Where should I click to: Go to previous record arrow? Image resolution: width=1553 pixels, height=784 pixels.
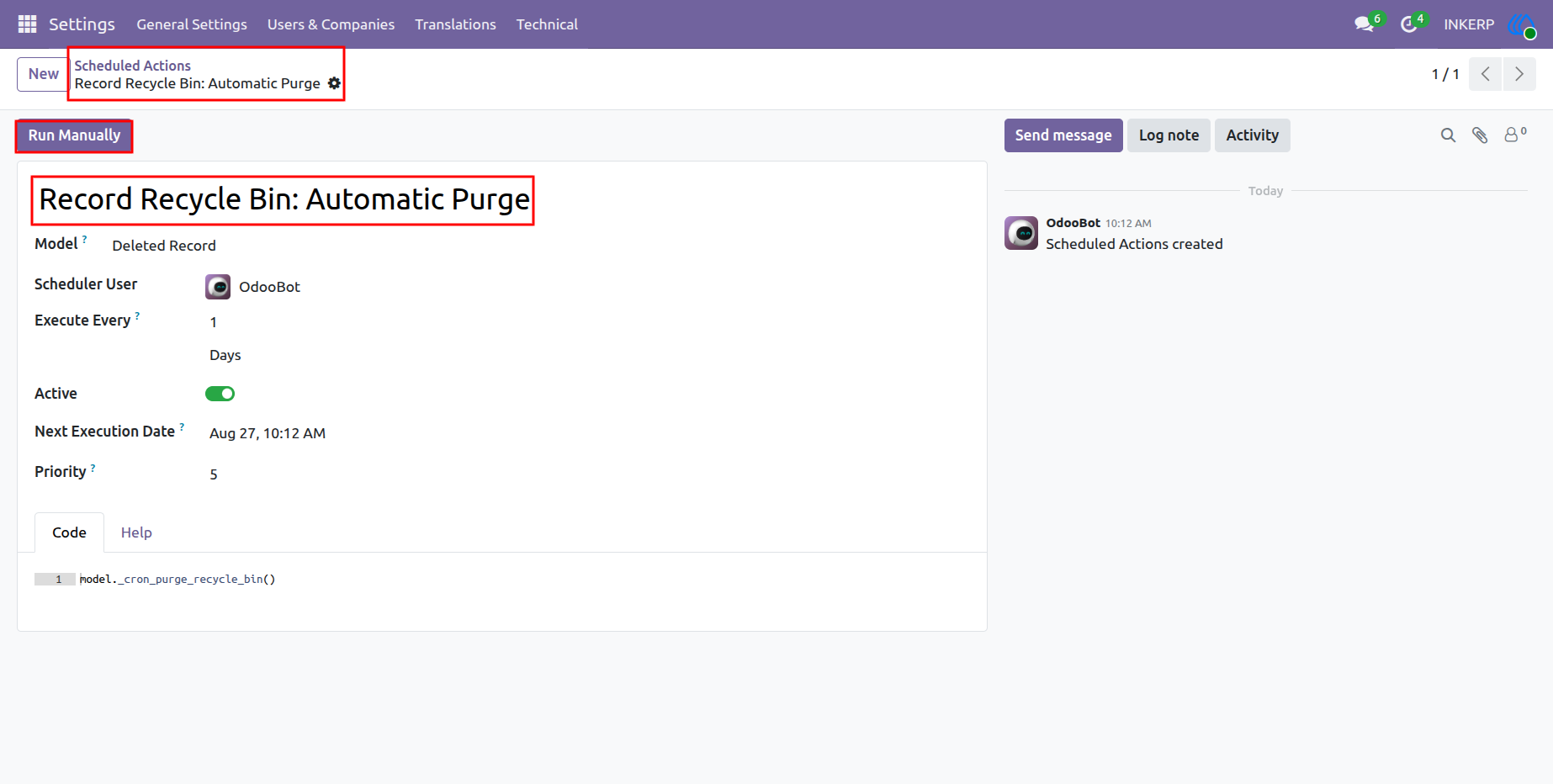coord(1486,74)
